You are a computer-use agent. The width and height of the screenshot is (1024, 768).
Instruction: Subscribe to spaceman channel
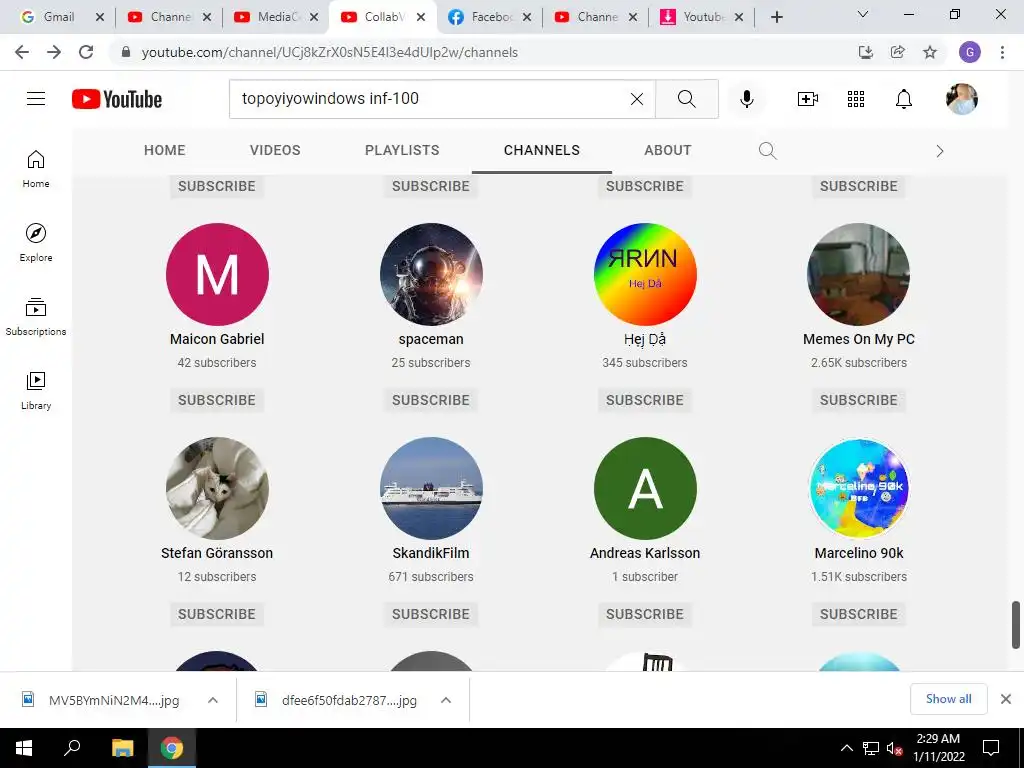click(431, 400)
